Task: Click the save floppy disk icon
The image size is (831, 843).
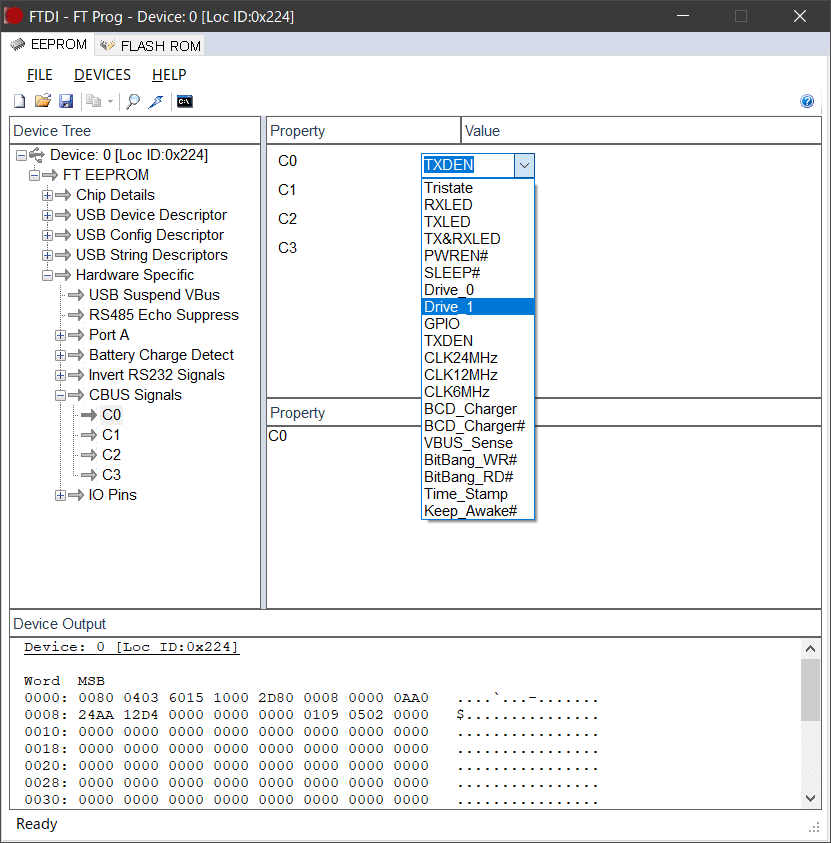Action: (x=66, y=101)
